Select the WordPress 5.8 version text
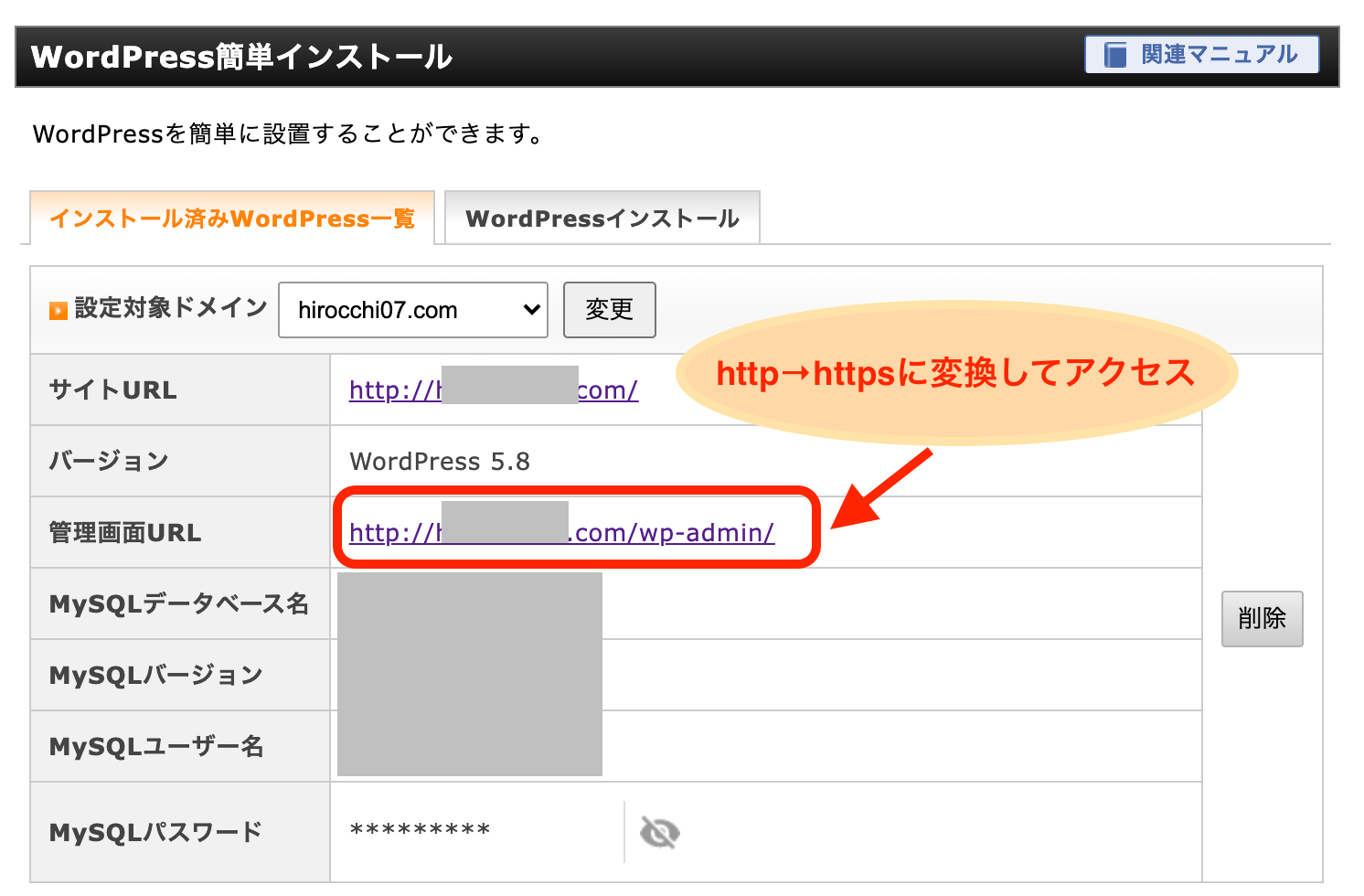 pos(440,462)
